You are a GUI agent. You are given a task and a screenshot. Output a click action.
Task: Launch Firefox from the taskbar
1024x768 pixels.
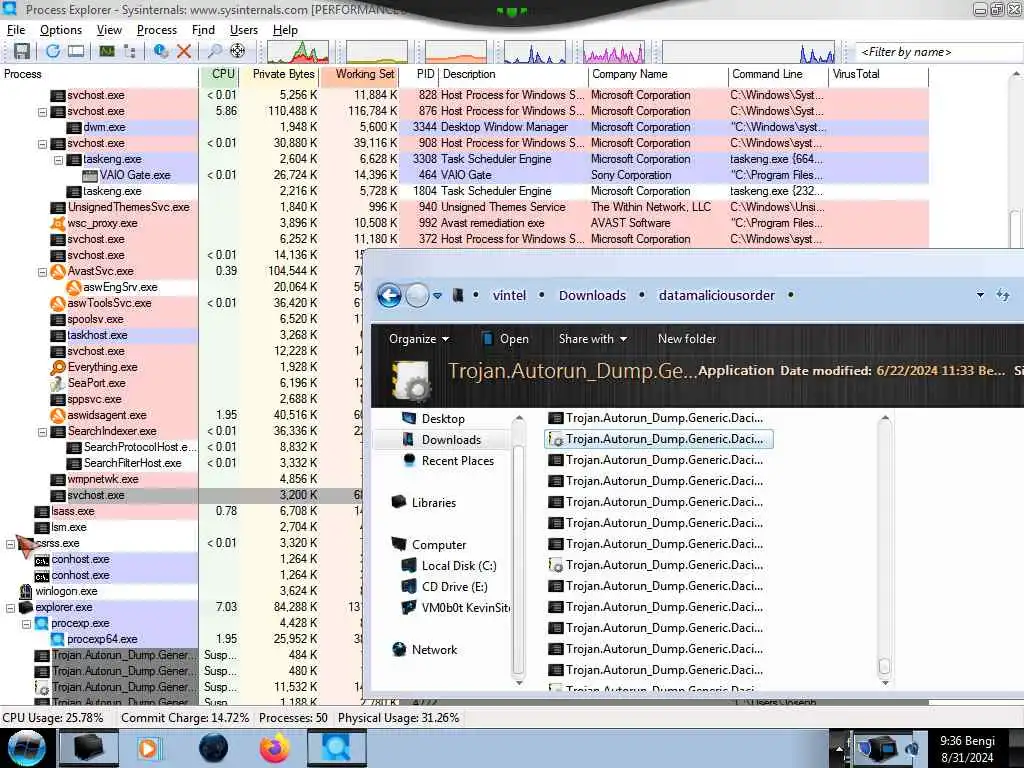(275, 748)
